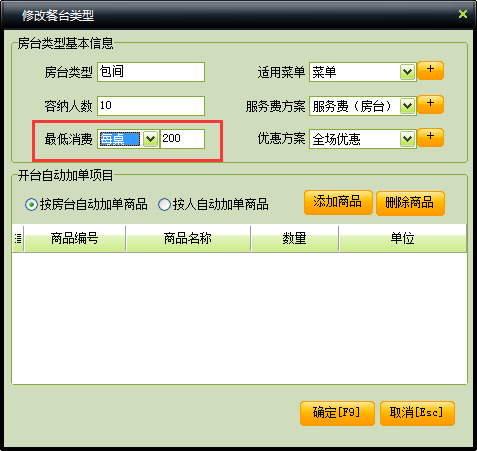
Task: Click the 单位 column header
Action: tap(403, 239)
